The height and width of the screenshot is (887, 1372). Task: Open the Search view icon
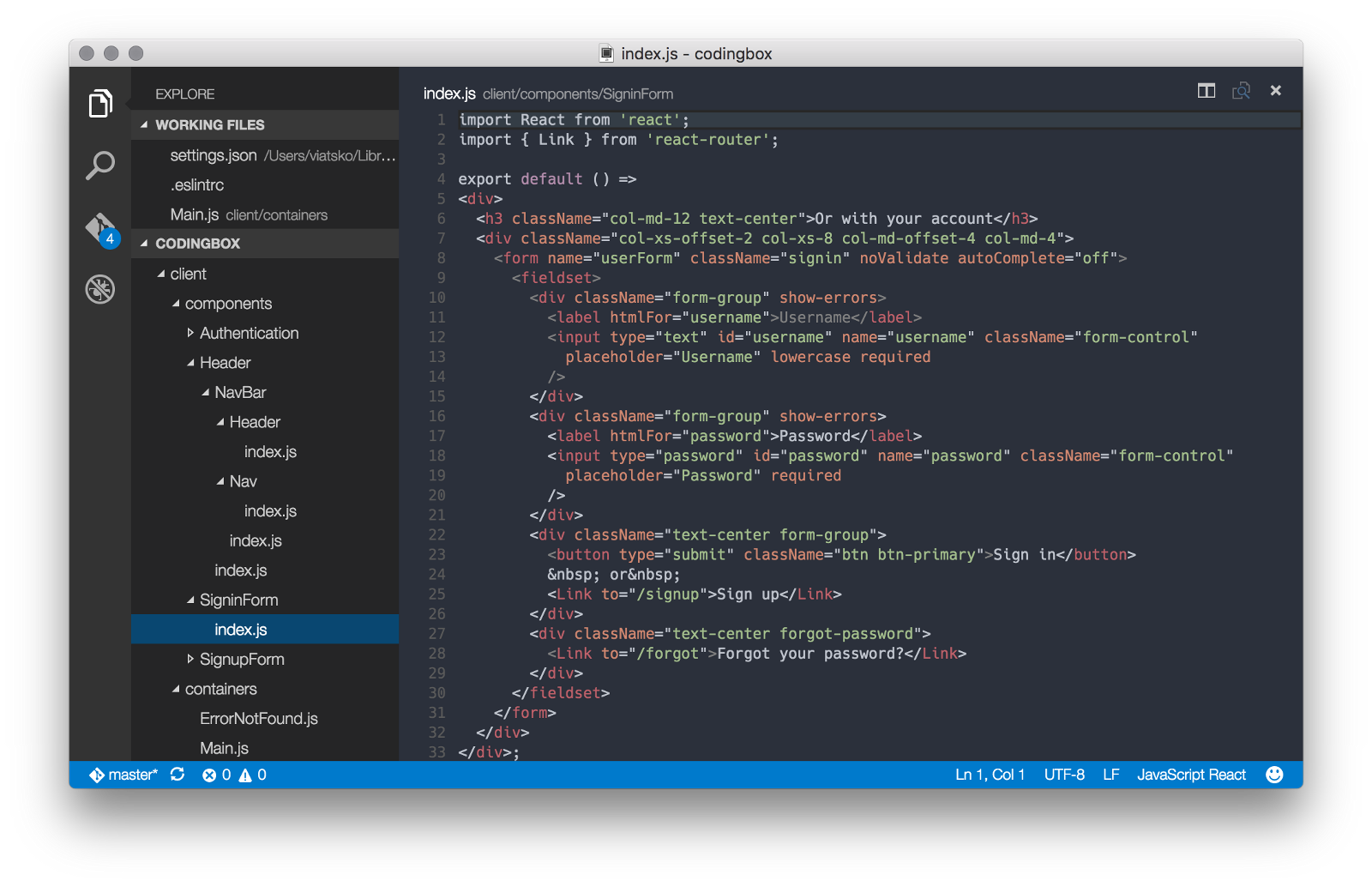click(x=100, y=165)
